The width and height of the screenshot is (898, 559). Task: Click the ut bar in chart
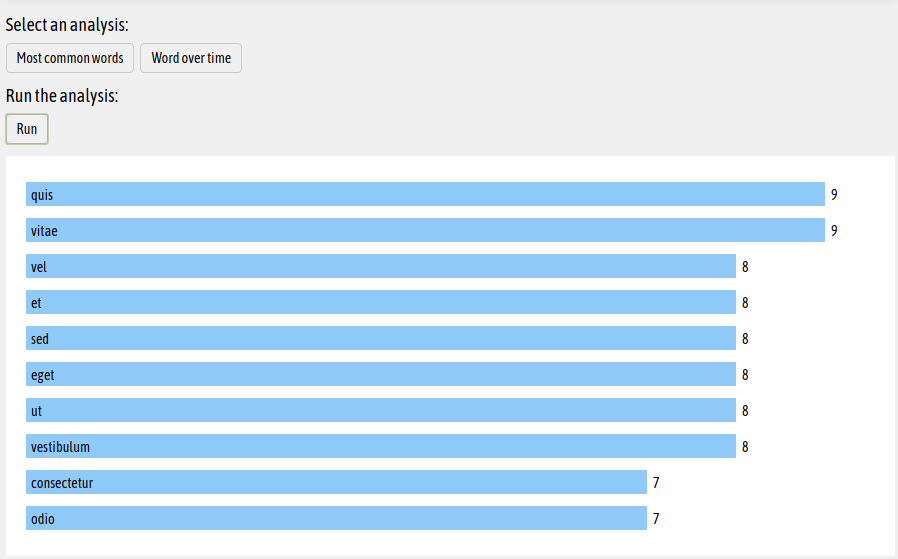(381, 411)
